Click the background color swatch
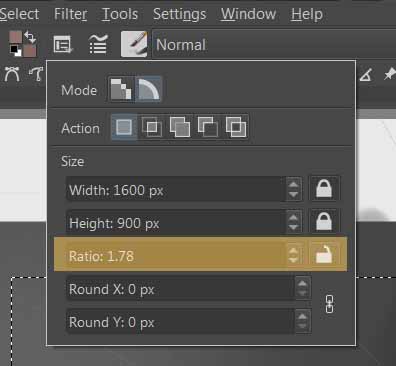Screen dimensions: 396x366 point(30,51)
